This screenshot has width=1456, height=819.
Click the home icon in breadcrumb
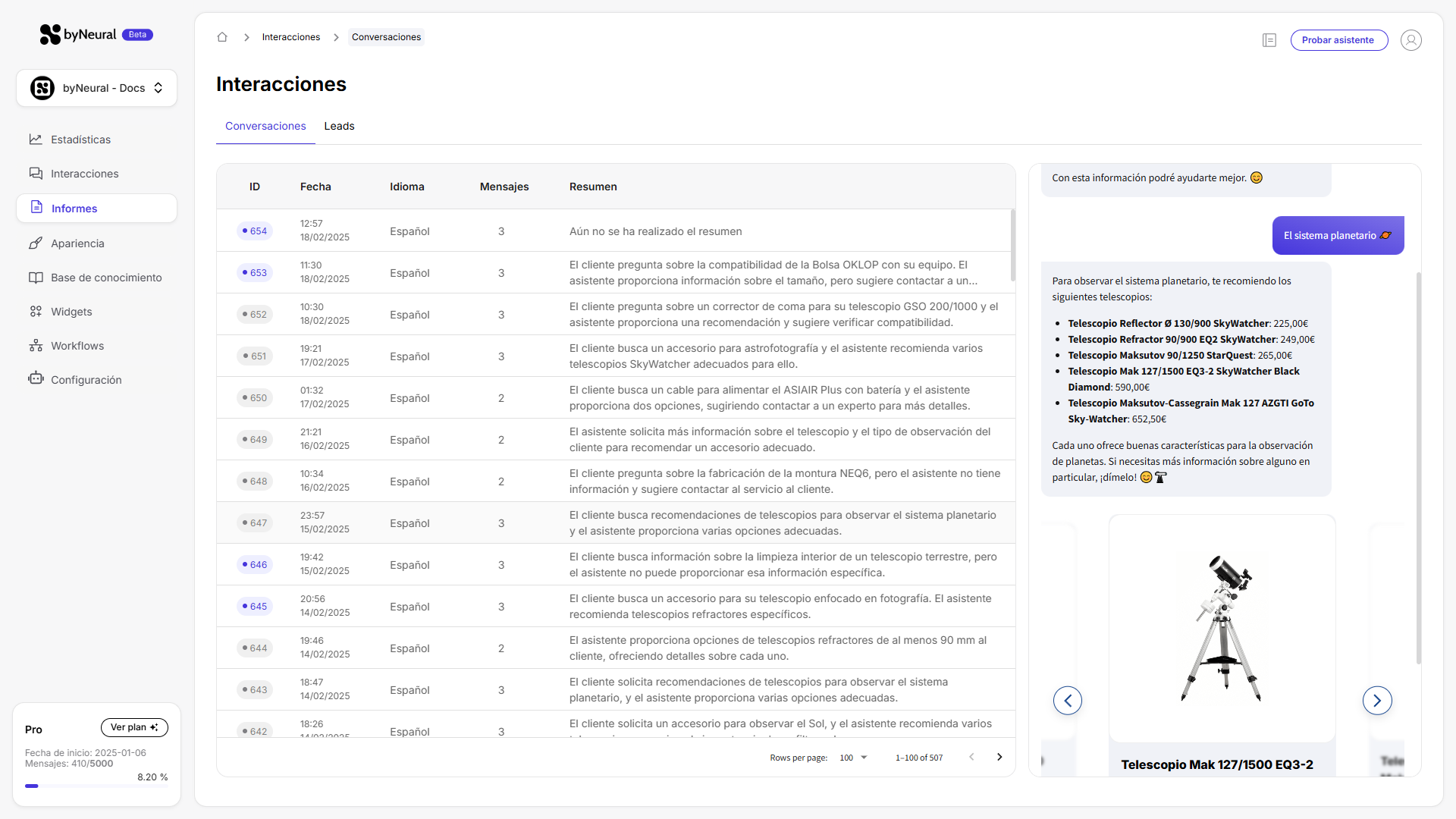[x=222, y=37]
